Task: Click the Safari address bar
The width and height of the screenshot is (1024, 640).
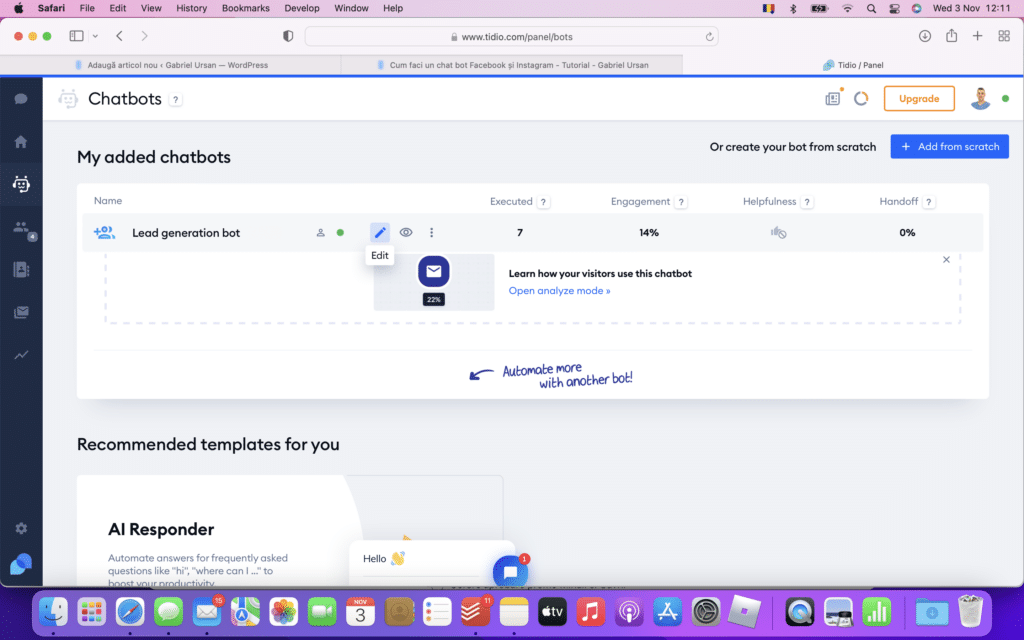Action: point(511,37)
